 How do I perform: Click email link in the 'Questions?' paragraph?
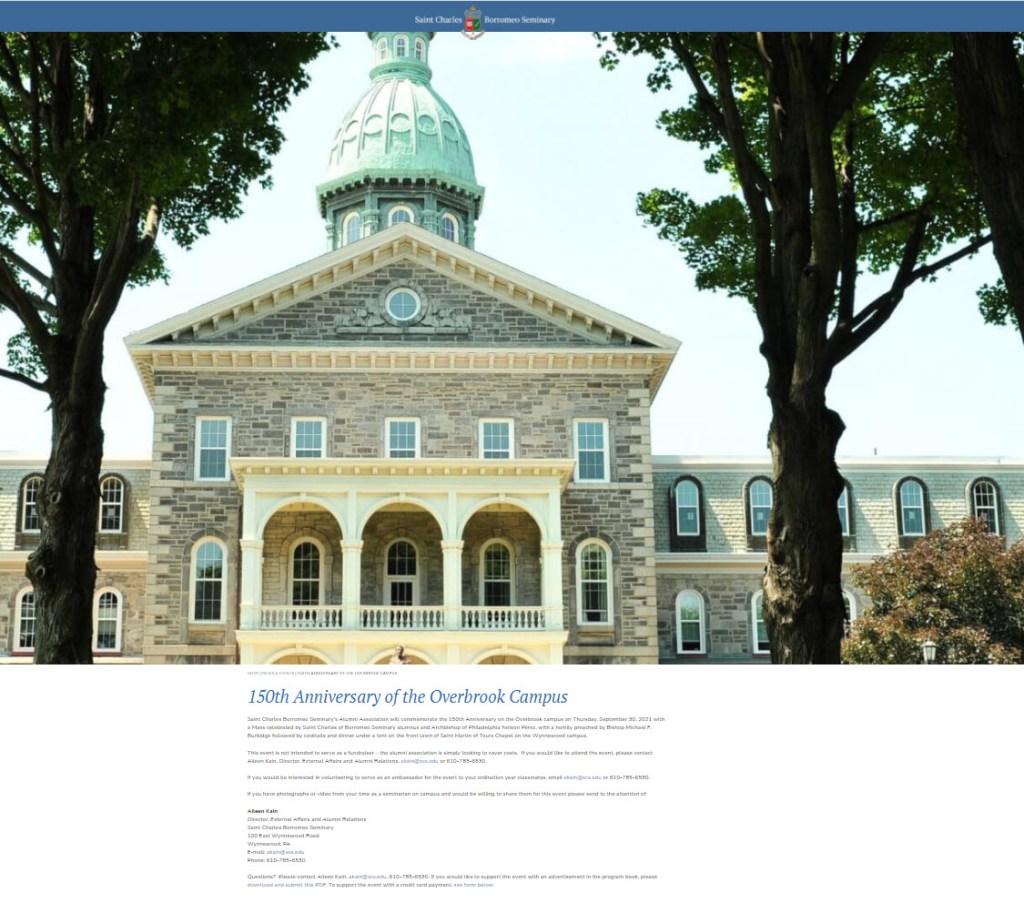click(x=367, y=876)
